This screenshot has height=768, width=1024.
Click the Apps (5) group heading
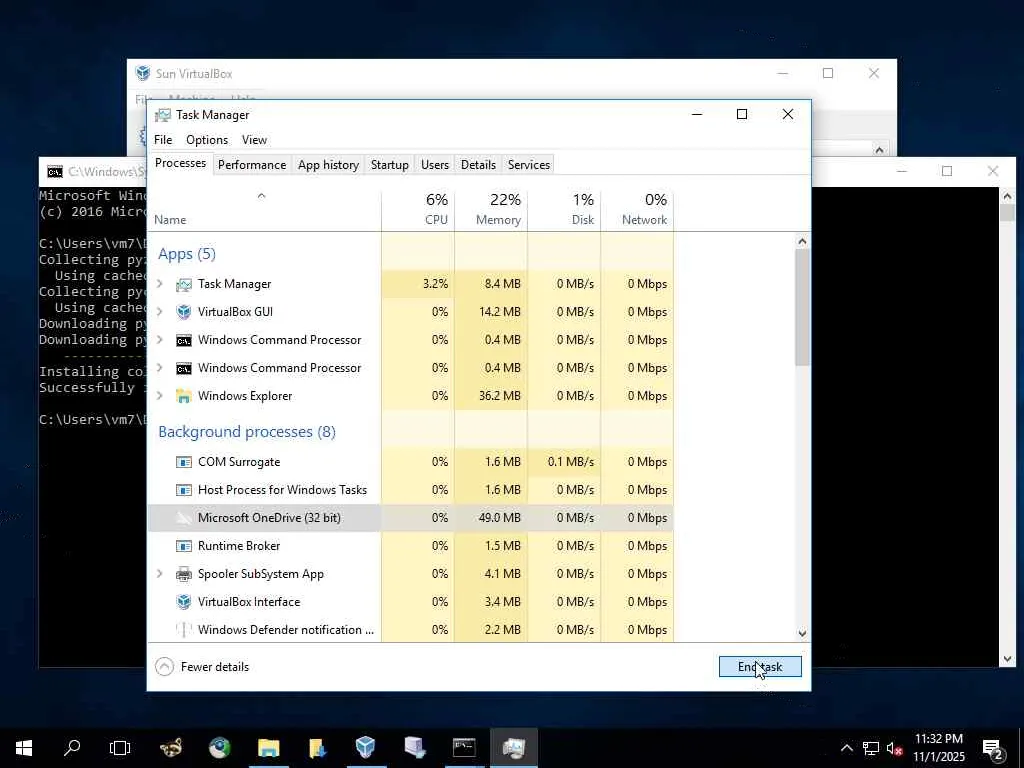pos(187,254)
